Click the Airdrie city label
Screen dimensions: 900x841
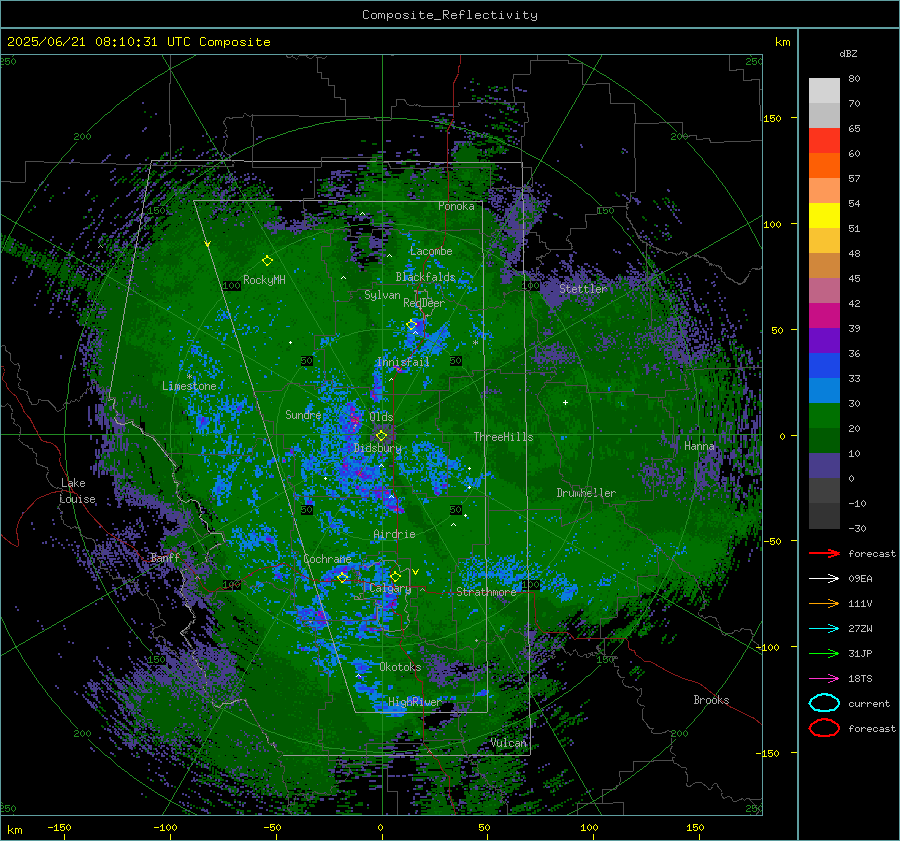pos(394,534)
